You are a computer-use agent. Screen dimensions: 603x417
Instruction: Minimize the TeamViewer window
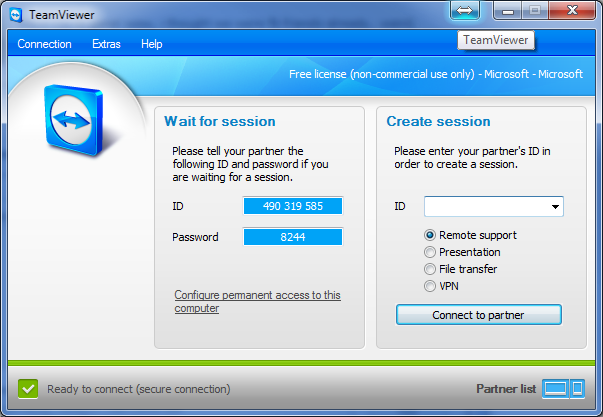tap(510, 11)
